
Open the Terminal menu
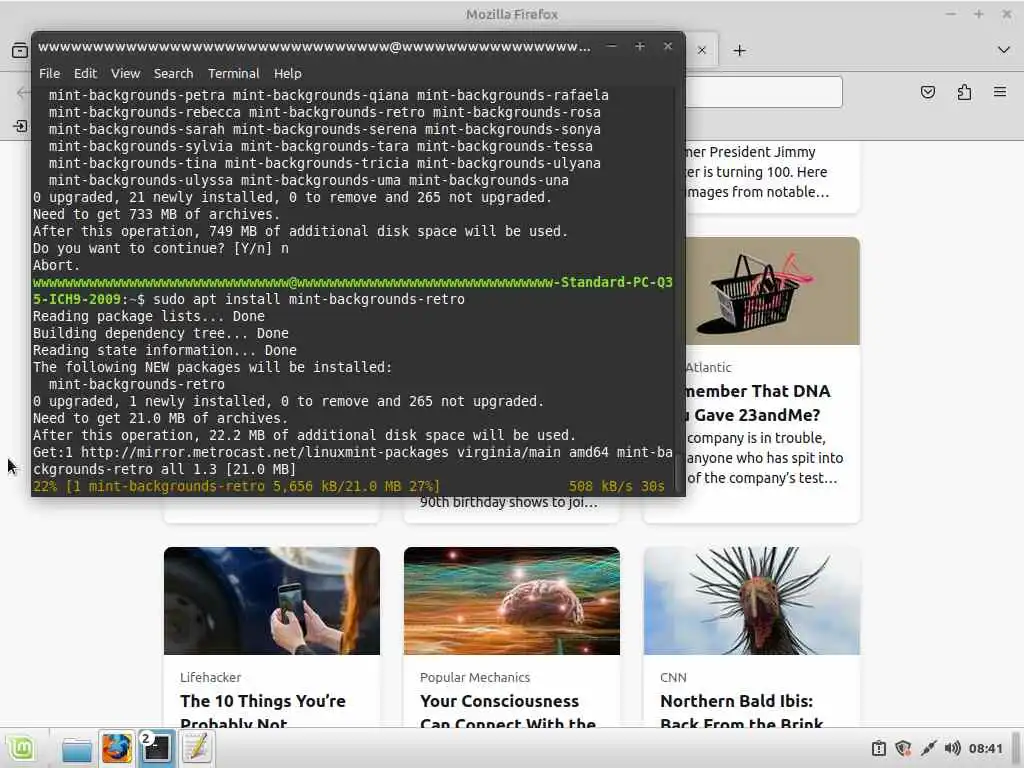233,73
